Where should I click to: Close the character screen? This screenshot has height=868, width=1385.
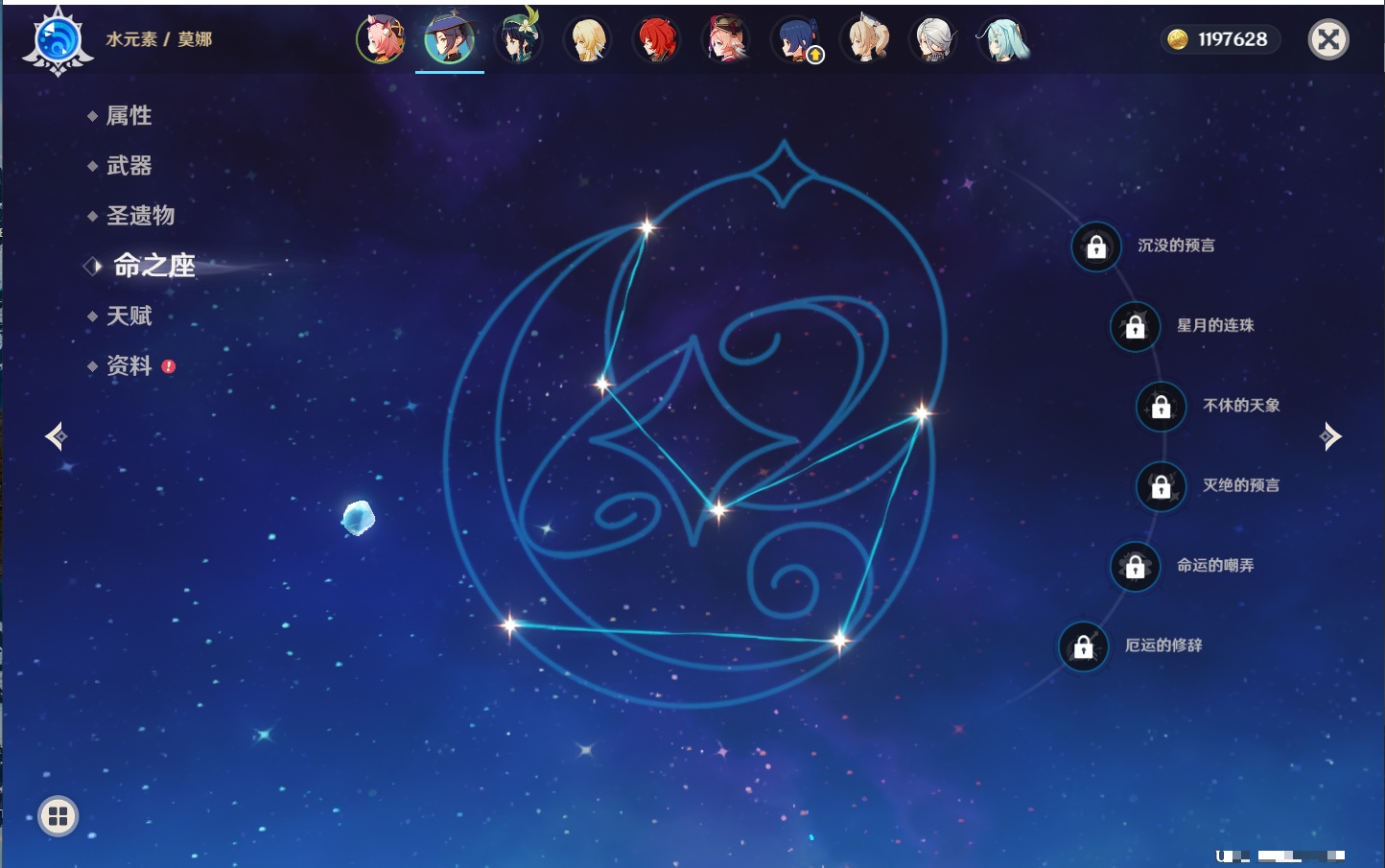pyautogui.click(x=1328, y=39)
